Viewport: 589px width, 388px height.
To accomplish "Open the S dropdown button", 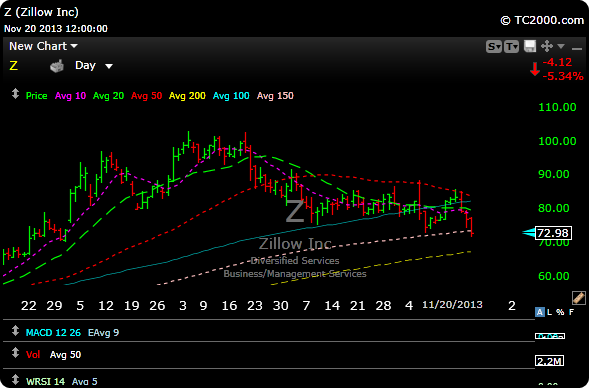I will tap(494, 47).
